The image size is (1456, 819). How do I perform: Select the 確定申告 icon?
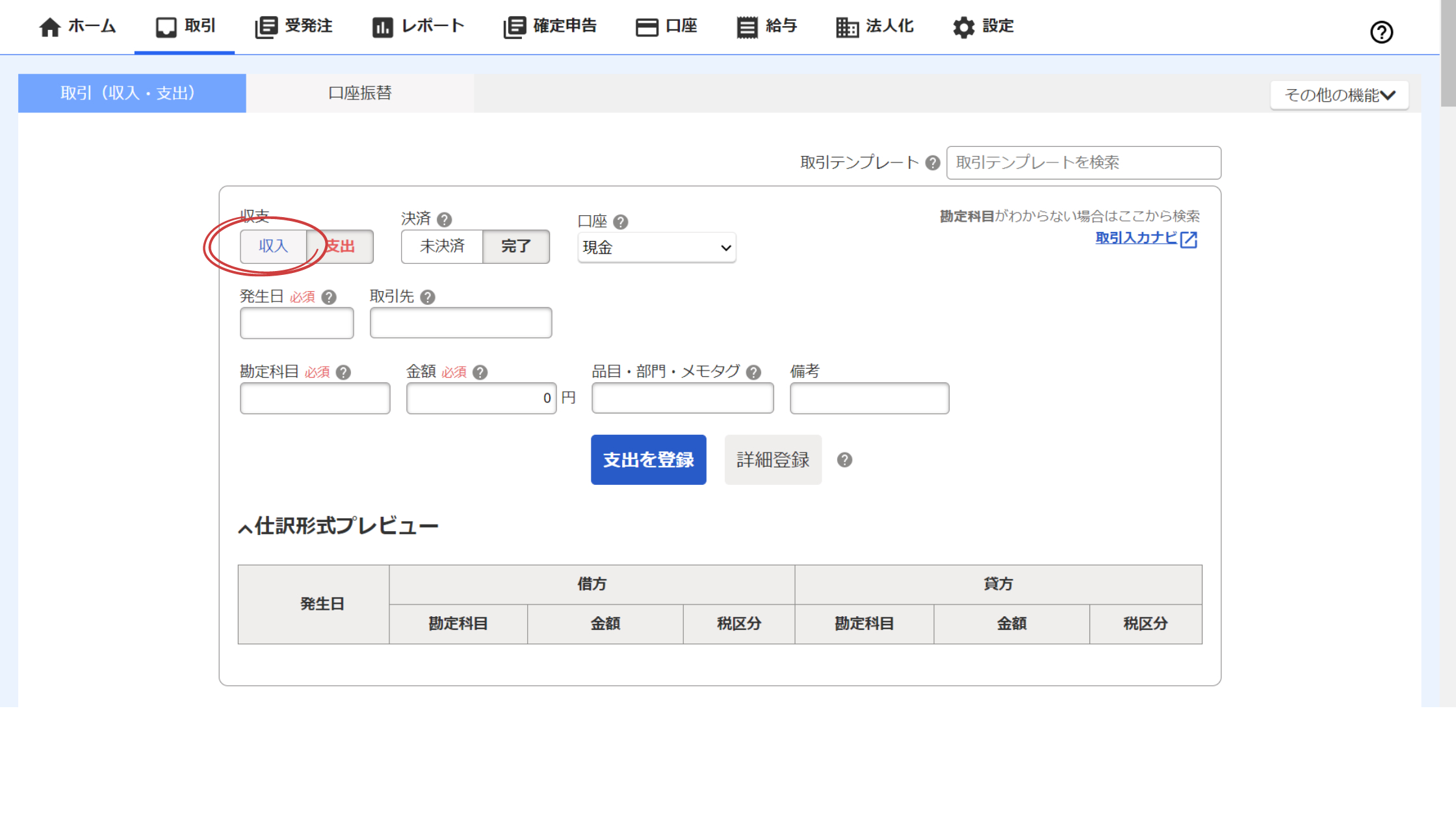[x=515, y=27]
